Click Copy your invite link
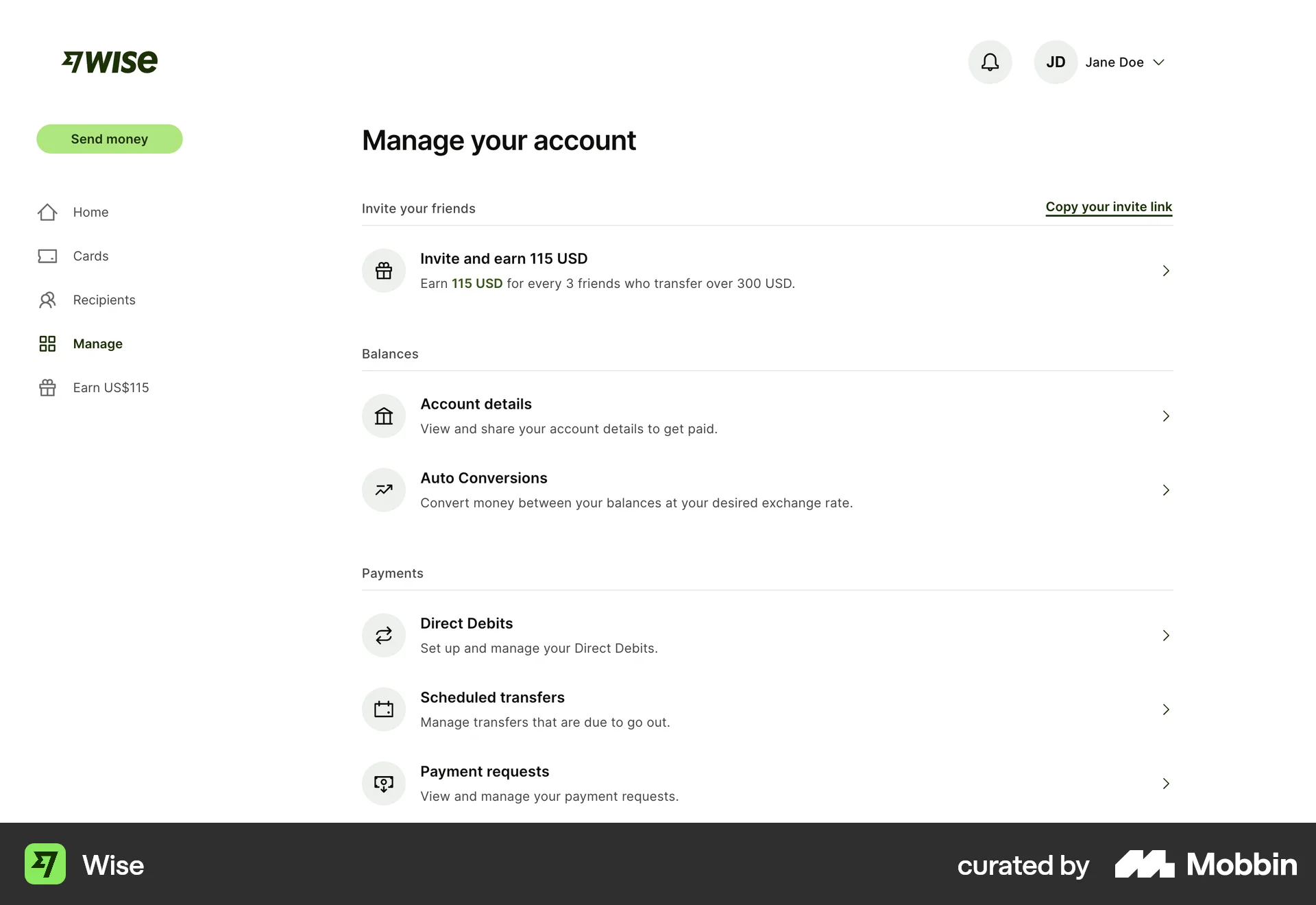Image resolution: width=1316 pixels, height=905 pixels. tap(1109, 206)
